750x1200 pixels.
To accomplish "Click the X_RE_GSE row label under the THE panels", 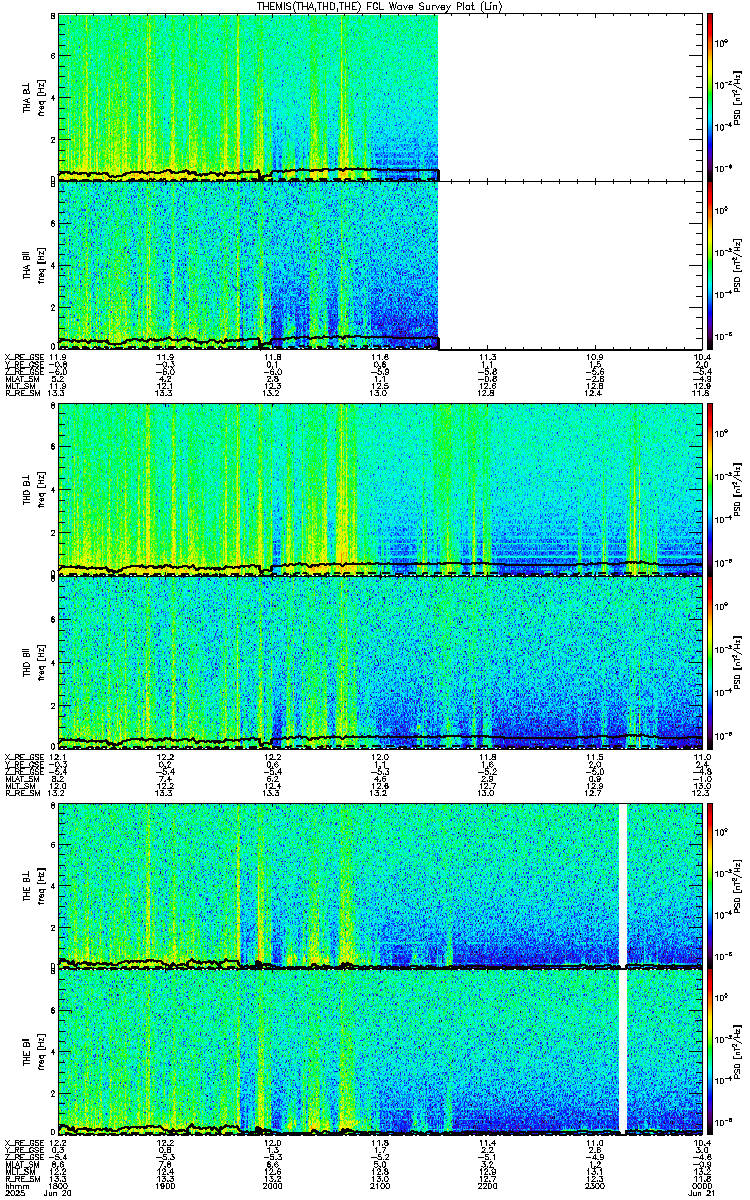I will (x=24, y=1142).
